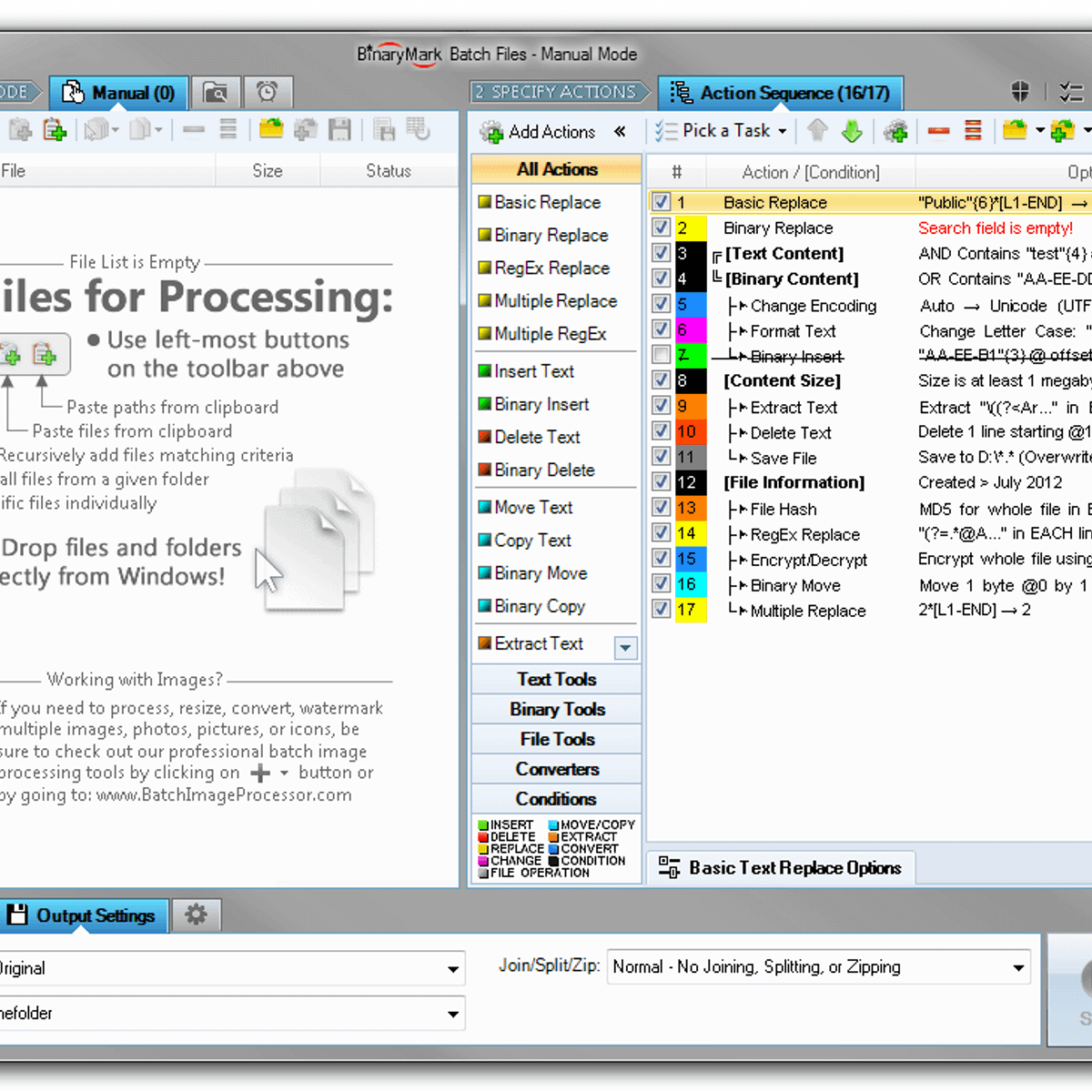Open the Converters category

coord(557,770)
